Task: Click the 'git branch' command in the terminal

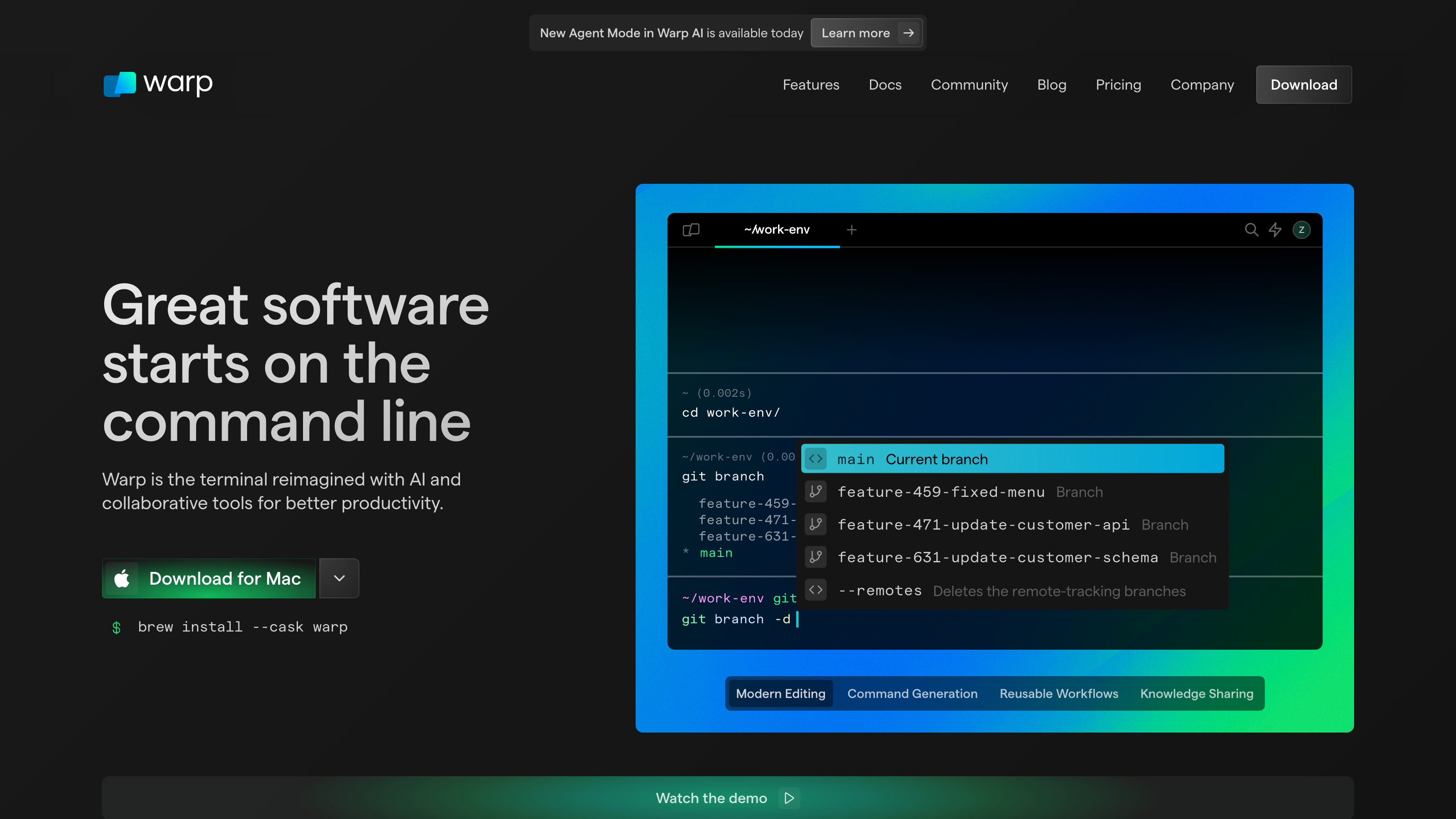Action: 723,476
